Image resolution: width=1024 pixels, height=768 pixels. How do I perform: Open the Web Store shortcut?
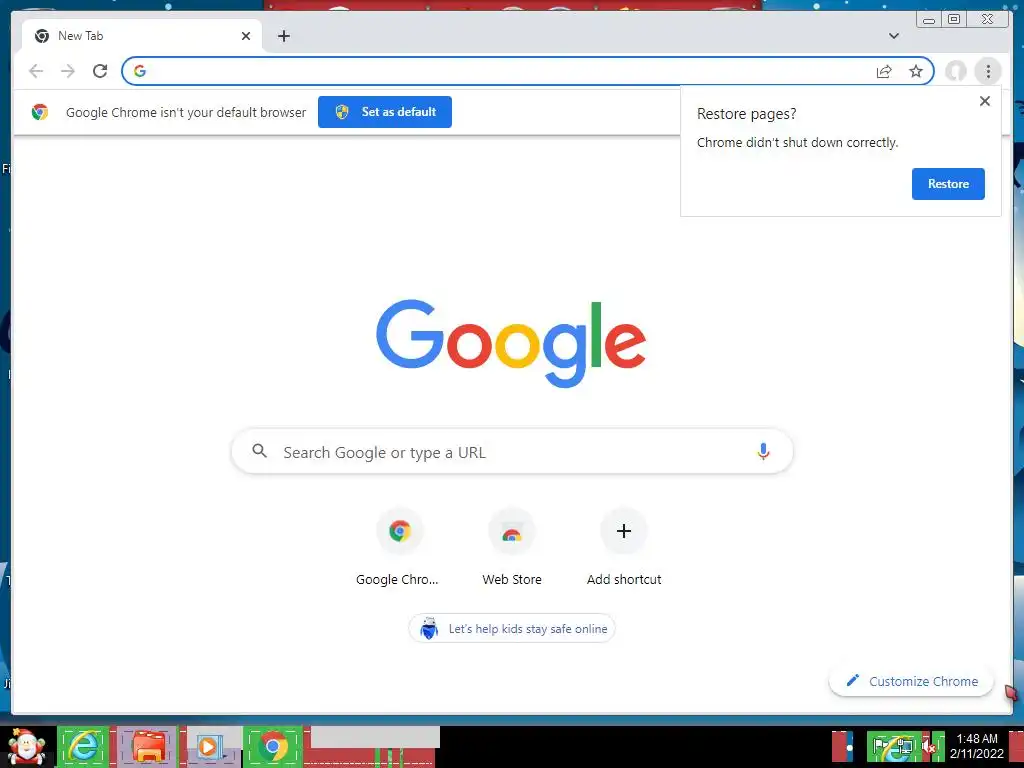(x=512, y=547)
